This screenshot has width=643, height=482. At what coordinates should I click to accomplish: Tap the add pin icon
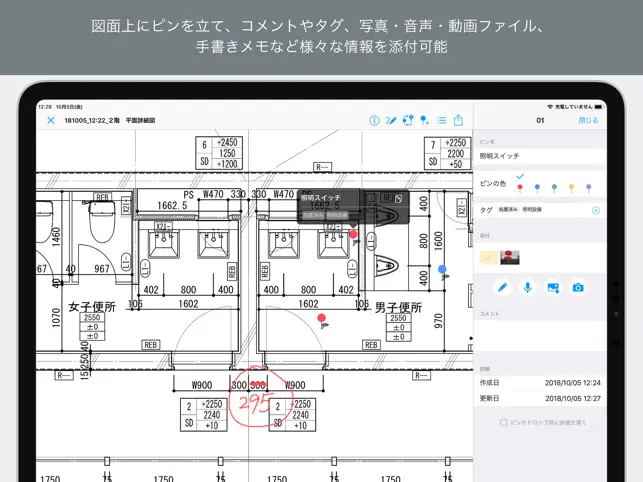point(424,120)
